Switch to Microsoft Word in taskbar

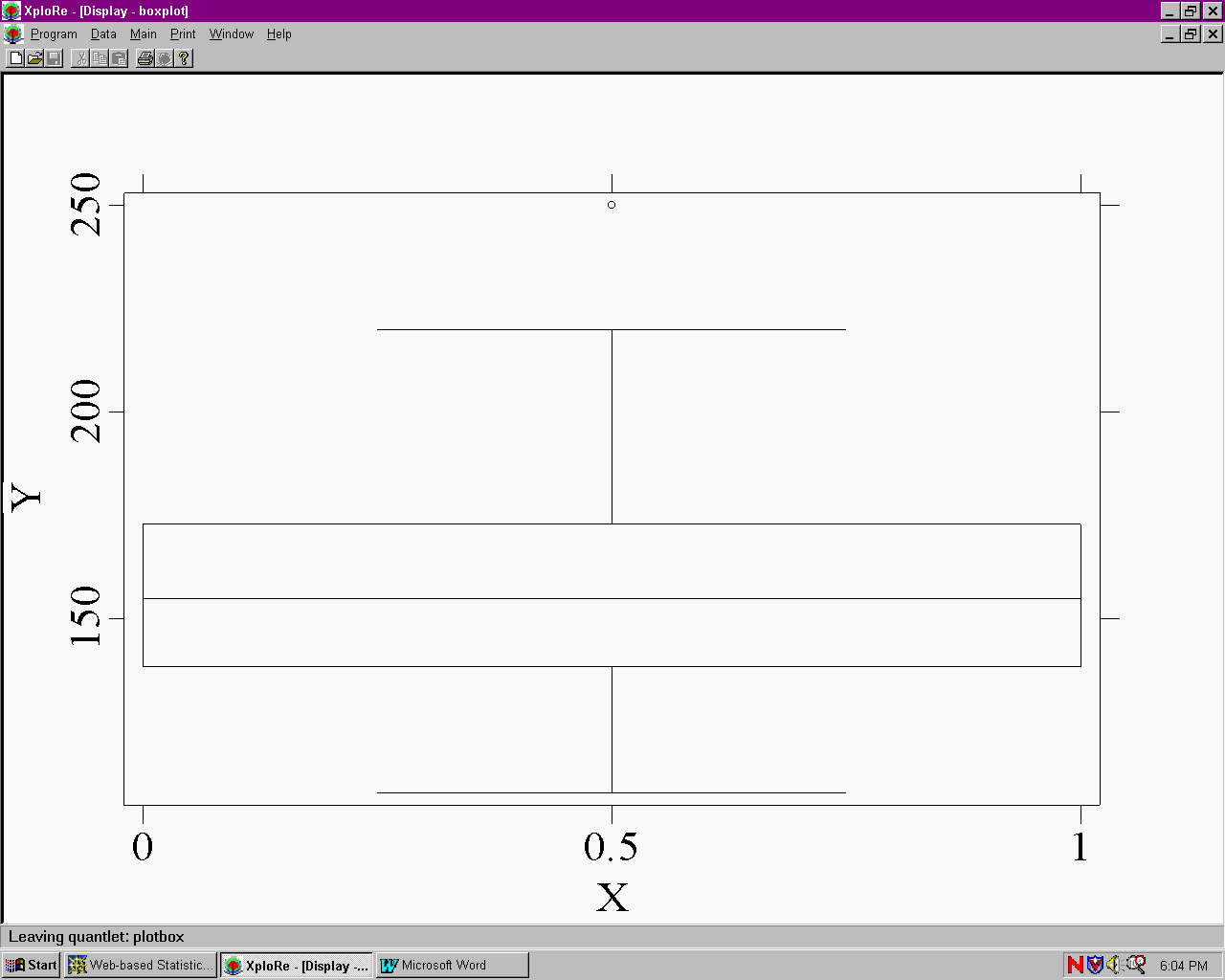click(452, 965)
